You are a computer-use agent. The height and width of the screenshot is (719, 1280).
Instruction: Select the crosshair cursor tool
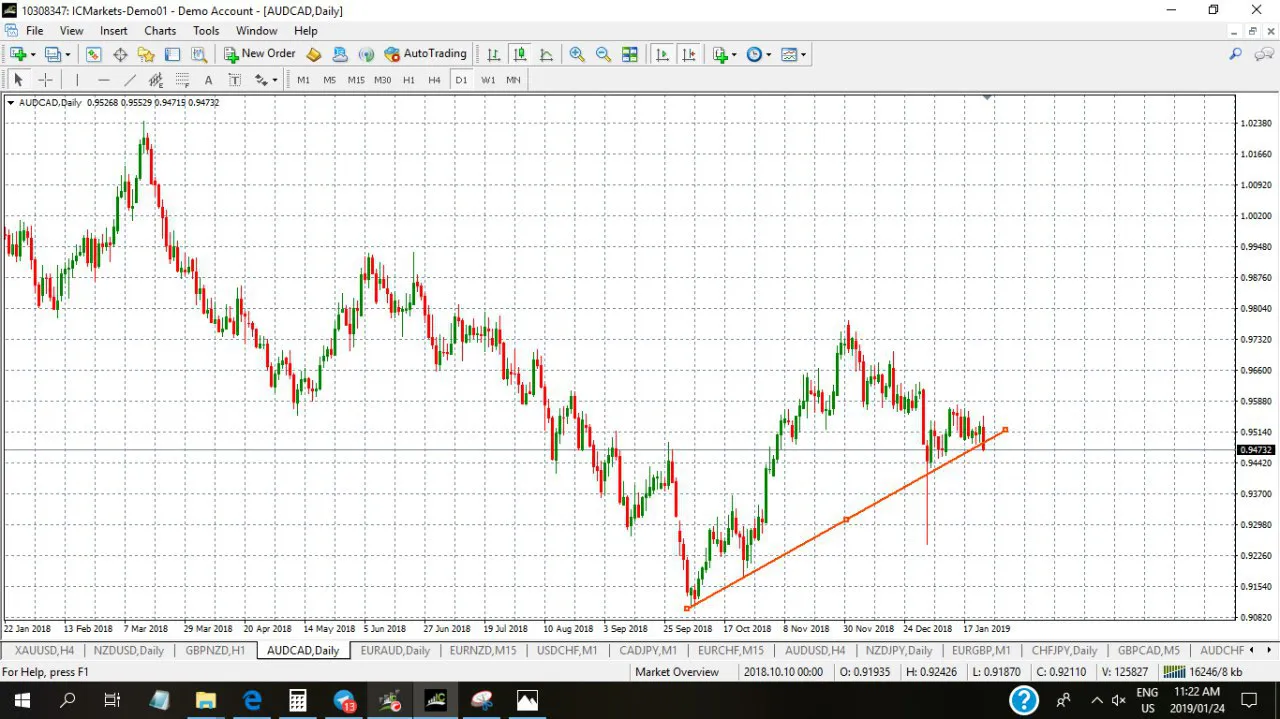45,80
